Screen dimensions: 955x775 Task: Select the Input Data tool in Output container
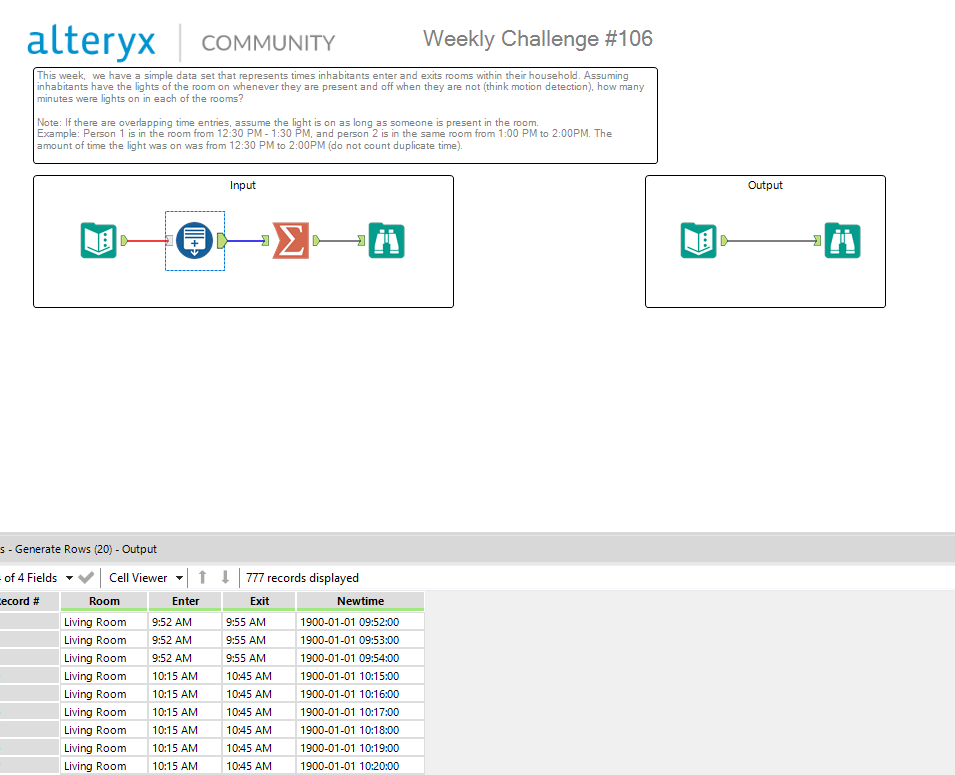[699, 241]
